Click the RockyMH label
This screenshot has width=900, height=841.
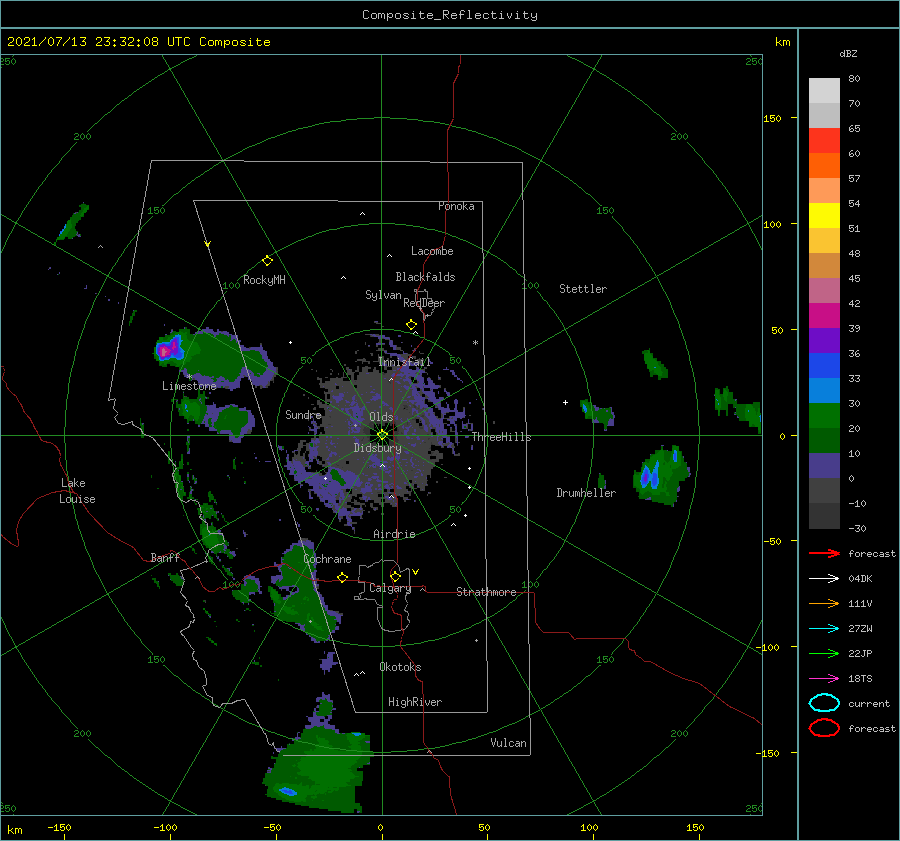(x=264, y=280)
